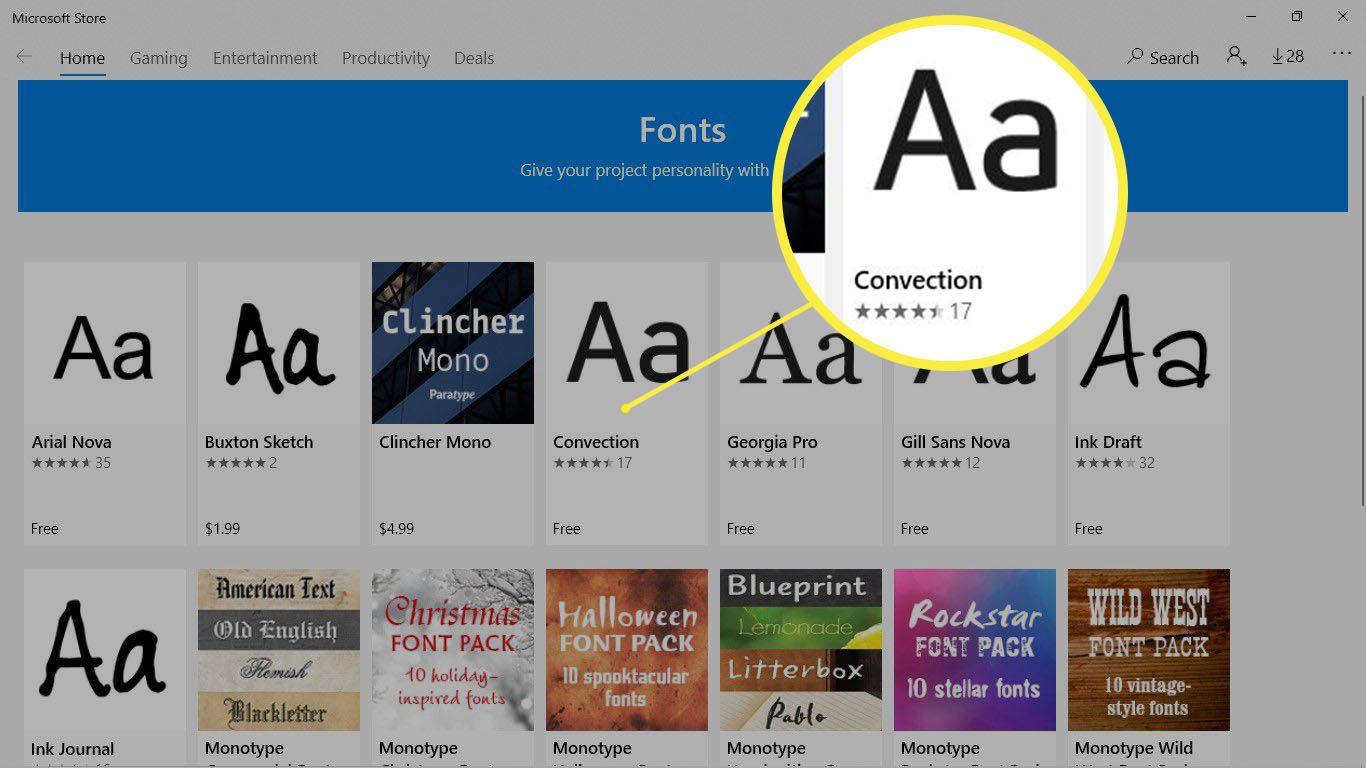Open the American Text Old English pack
1366x768 pixels.
[279, 650]
